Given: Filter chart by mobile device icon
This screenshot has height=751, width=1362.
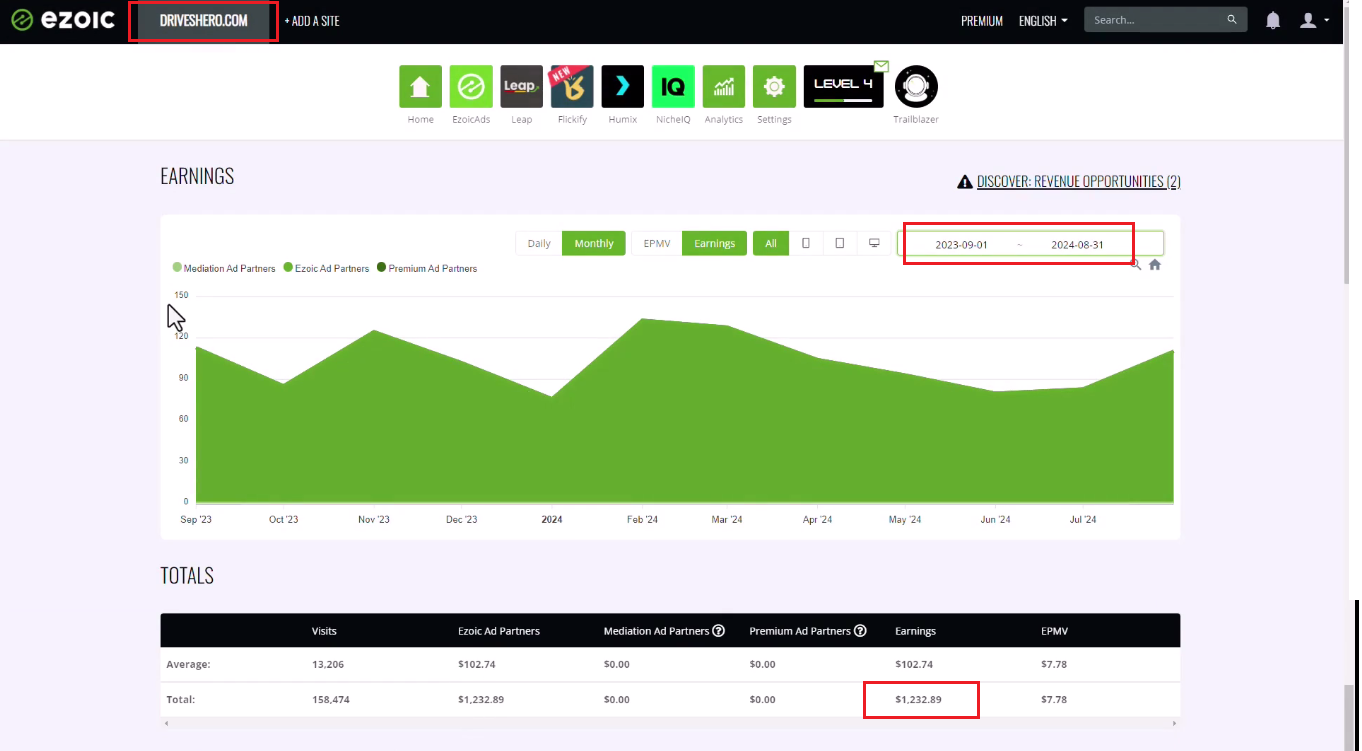Looking at the screenshot, I should point(806,243).
